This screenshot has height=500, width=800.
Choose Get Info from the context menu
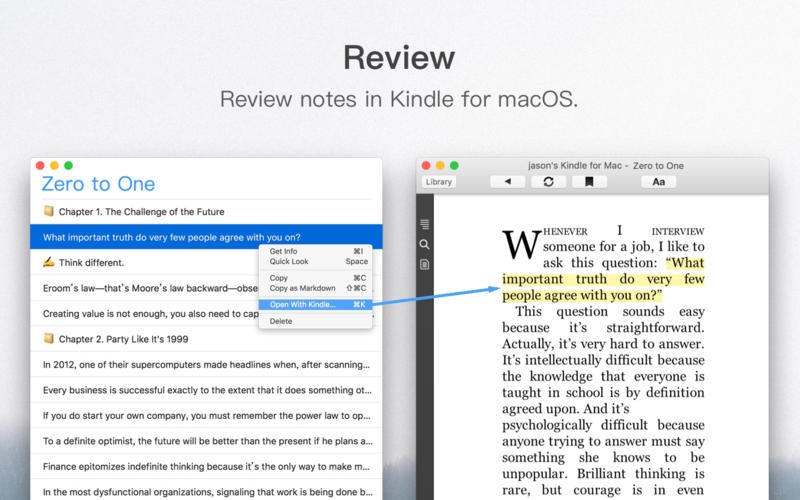(316, 251)
